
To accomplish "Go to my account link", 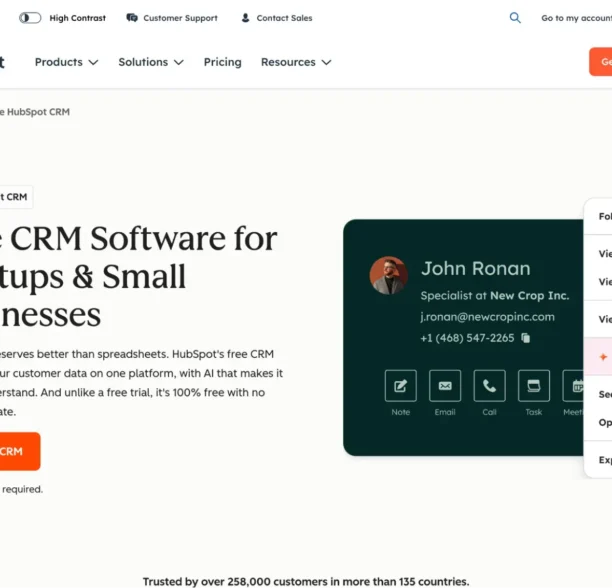I will [576, 18].
